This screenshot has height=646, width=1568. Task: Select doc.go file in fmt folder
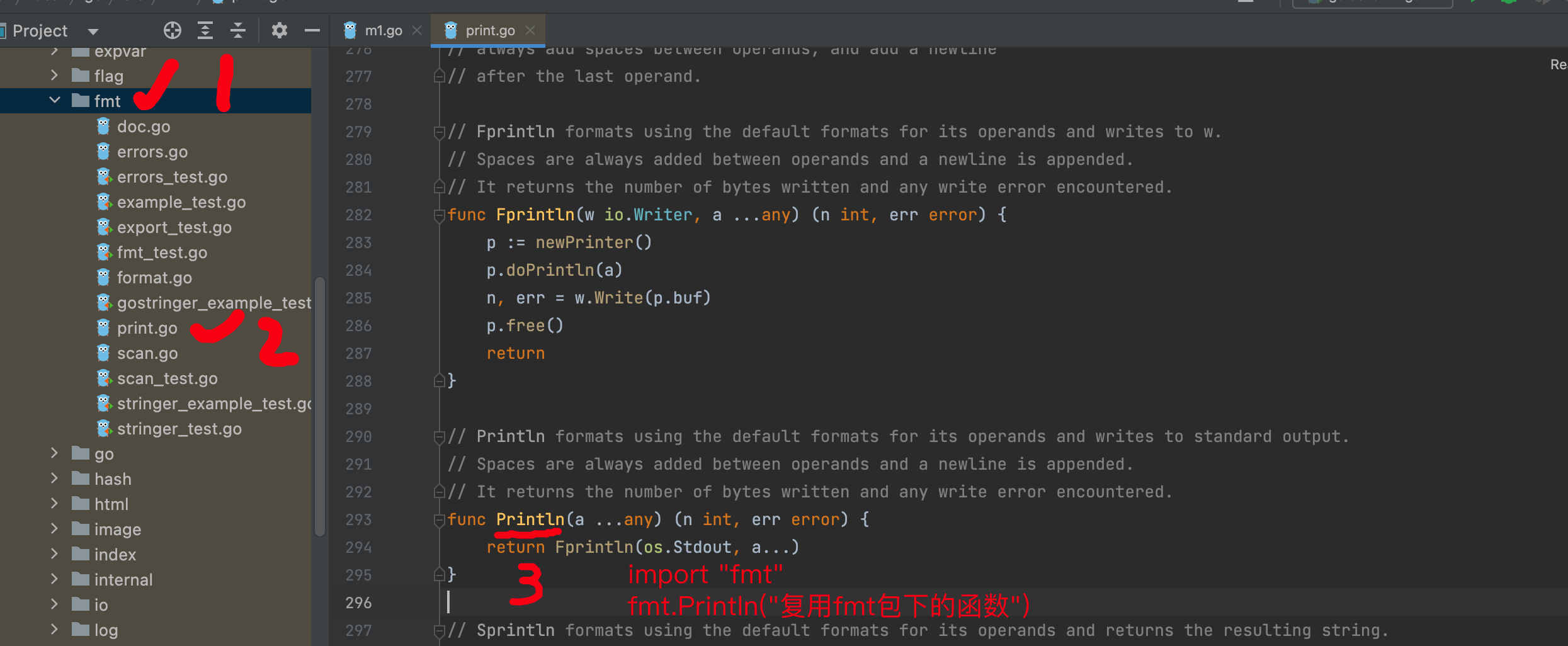click(x=143, y=127)
